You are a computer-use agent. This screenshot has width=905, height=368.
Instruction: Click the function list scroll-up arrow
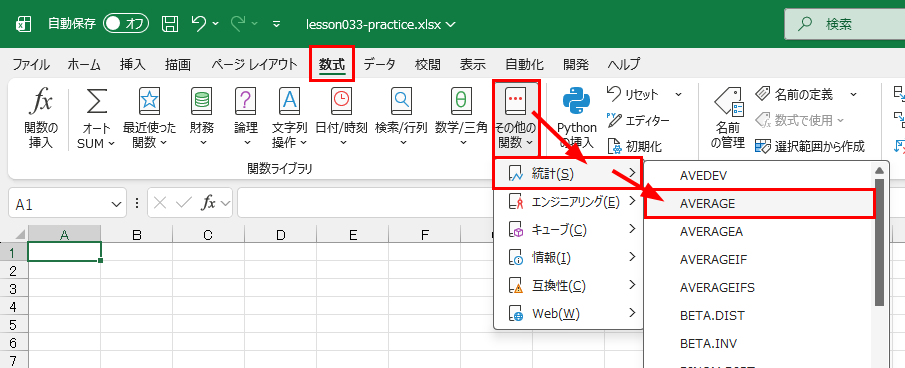[880, 170]
